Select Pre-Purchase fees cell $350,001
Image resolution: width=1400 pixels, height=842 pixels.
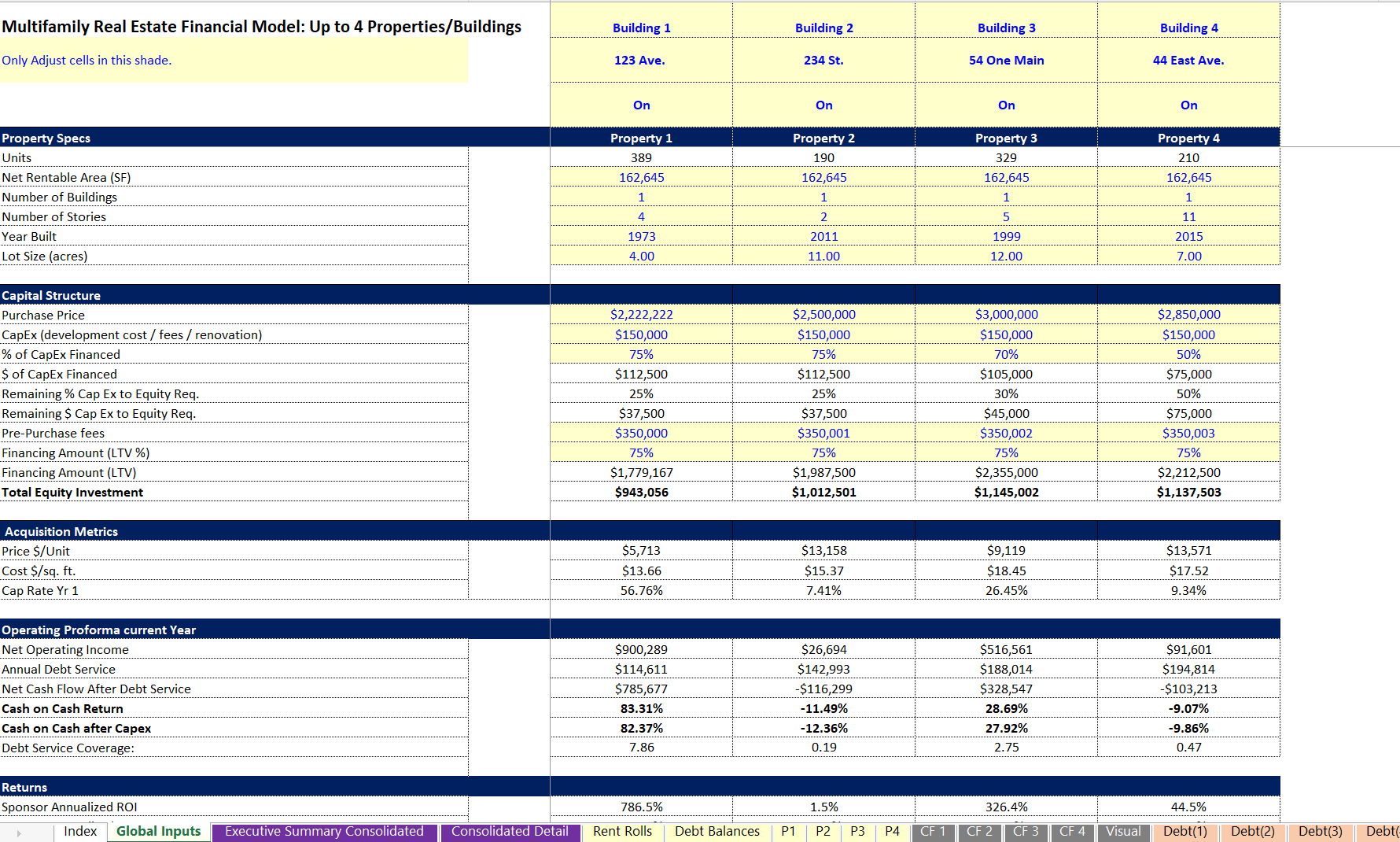(823, 433)
